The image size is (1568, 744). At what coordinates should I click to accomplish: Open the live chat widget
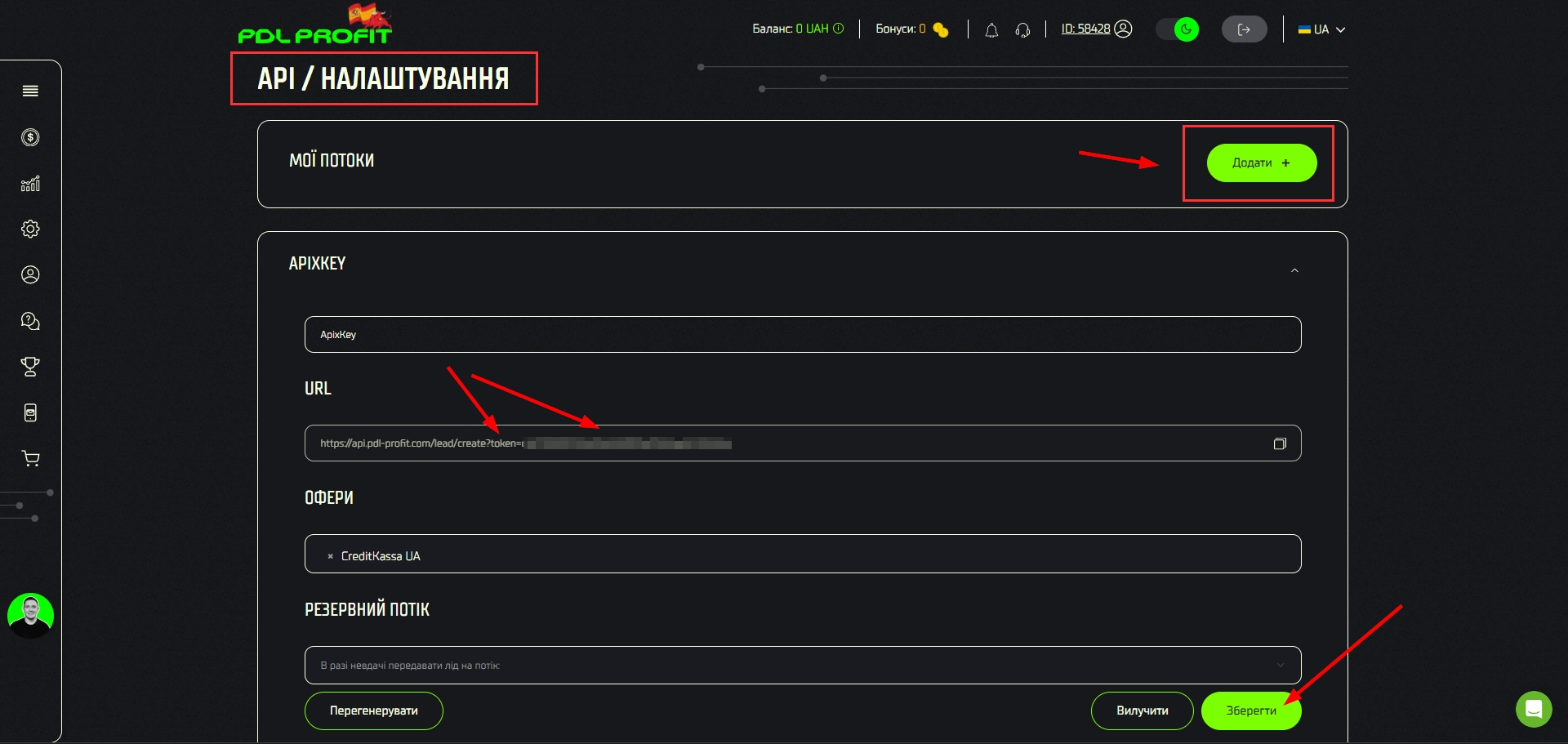[1534, 709]
